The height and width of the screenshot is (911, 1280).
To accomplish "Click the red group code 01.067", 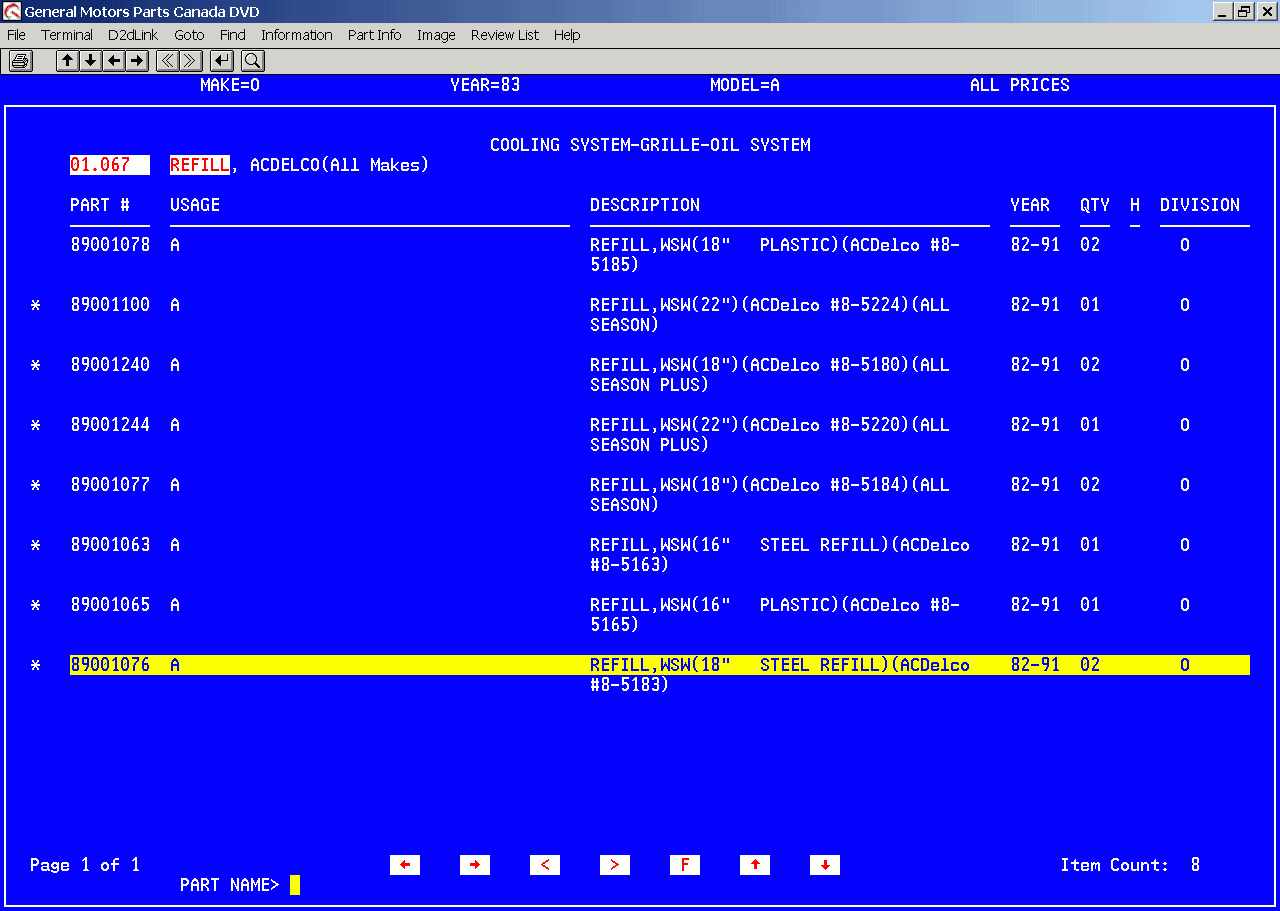I will coord(110,165).
